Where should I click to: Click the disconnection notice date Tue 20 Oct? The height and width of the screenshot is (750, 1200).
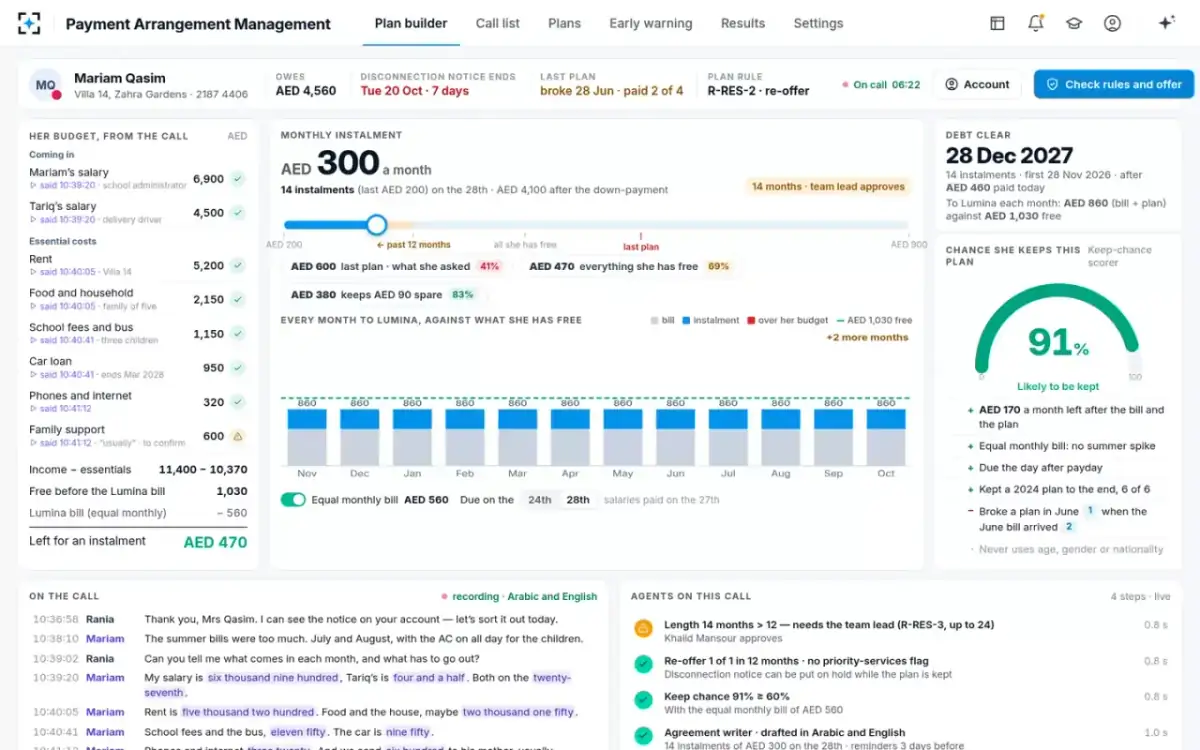tap(414, 91)
